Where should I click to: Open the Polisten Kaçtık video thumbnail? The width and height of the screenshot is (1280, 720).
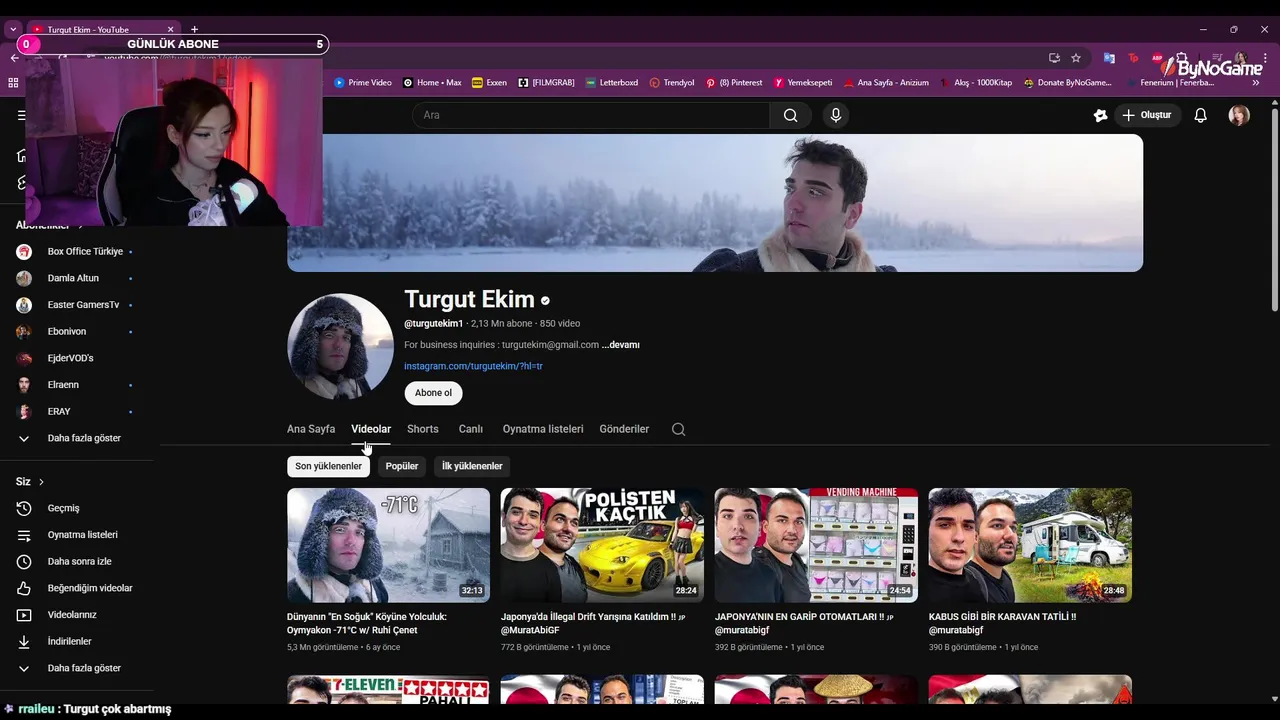pos(602,545)
